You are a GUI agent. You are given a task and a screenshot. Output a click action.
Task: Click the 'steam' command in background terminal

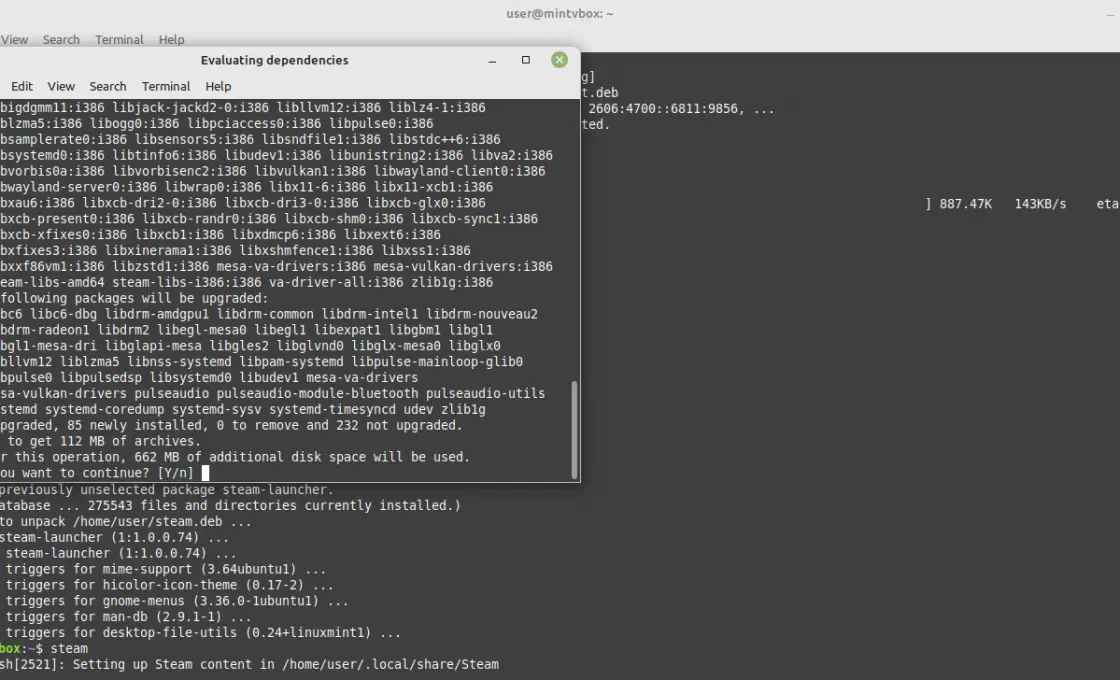69,649
